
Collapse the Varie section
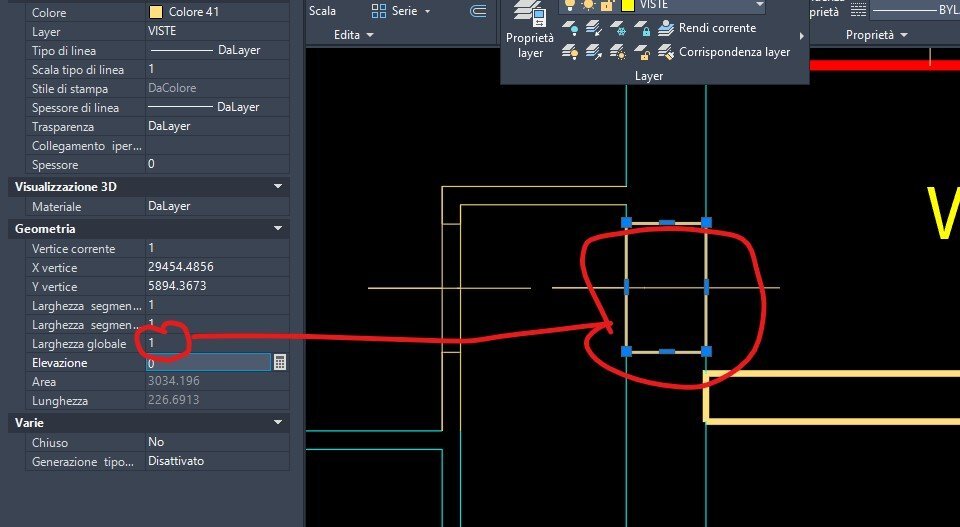[x=278, y=422]
